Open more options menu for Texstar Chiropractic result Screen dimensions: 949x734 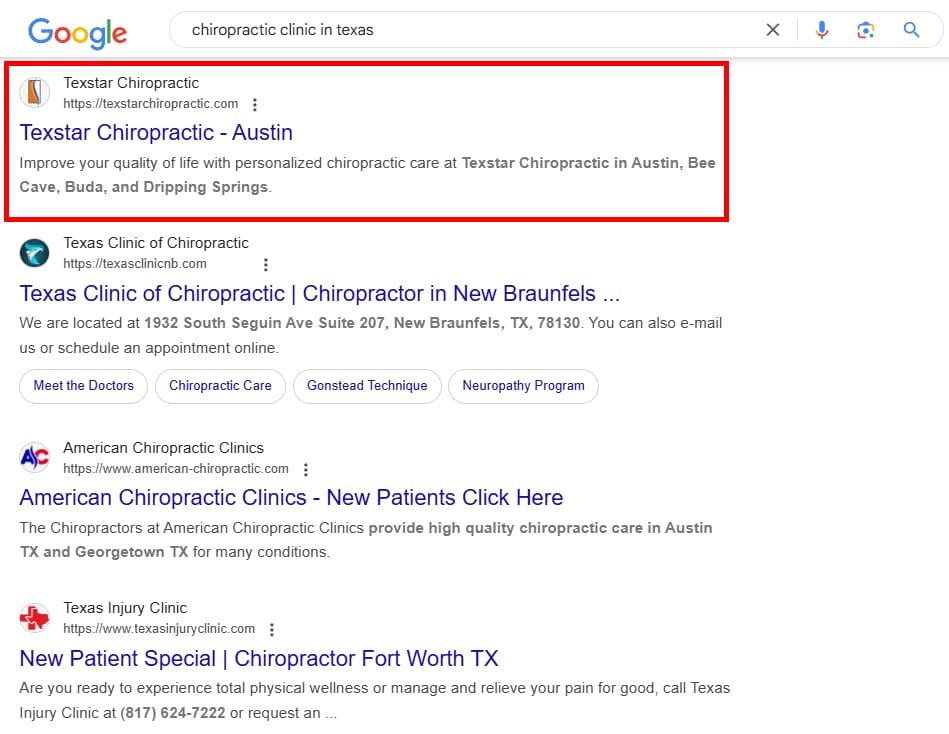[255, 105]
